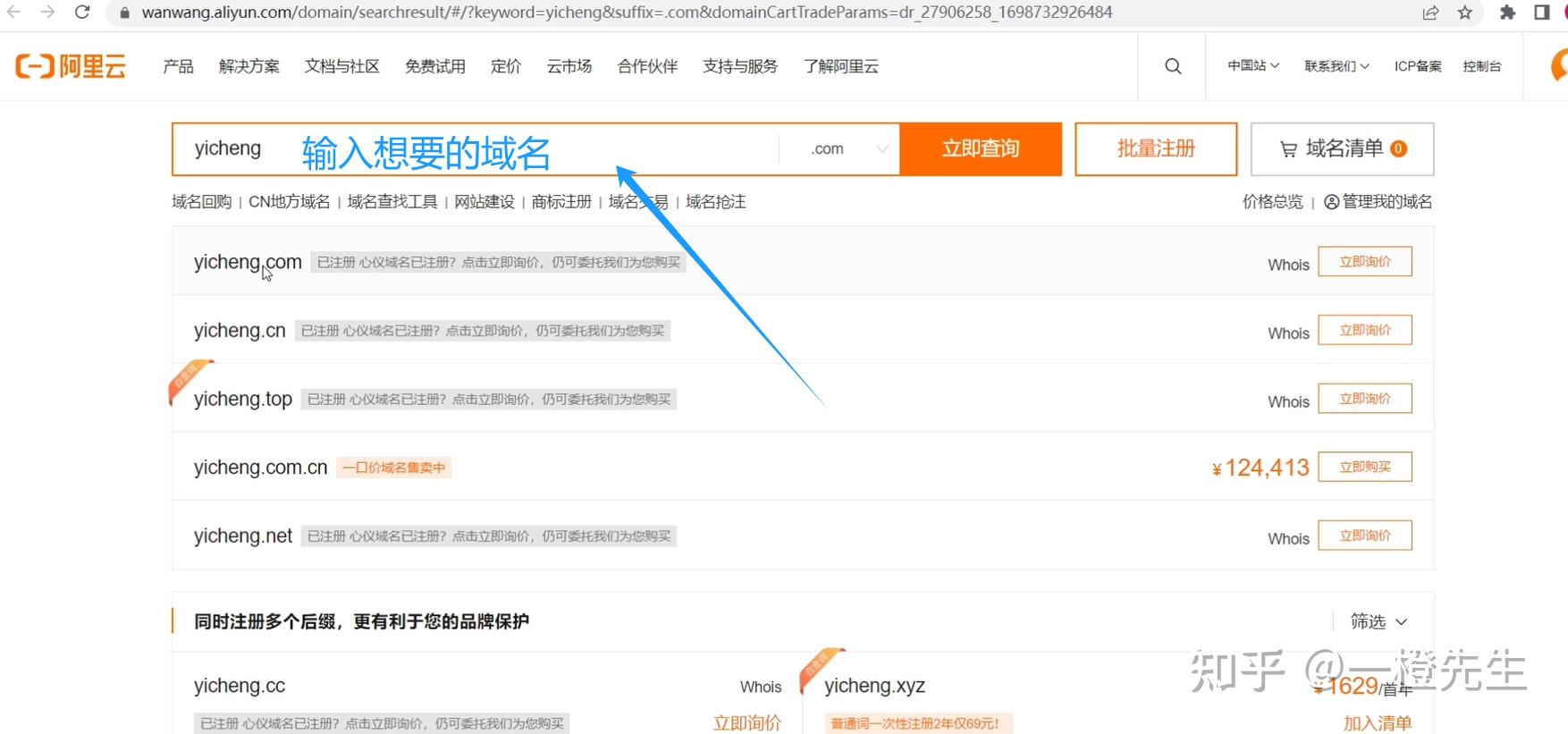Open the ICP备案 link
This screenshot has width=1568, height=734.
1418,66
